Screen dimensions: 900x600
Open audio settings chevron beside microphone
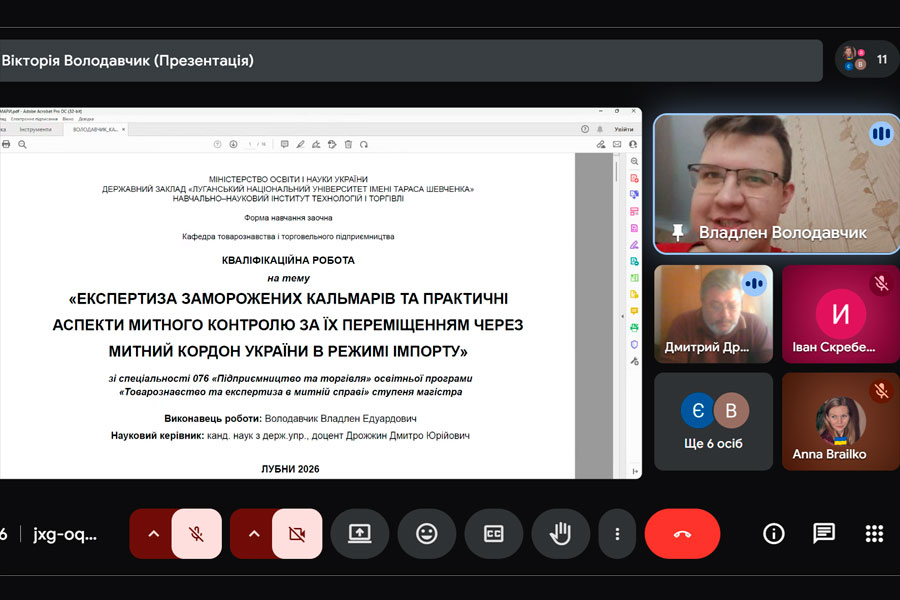pyautogui.click(x=153, y=534)
